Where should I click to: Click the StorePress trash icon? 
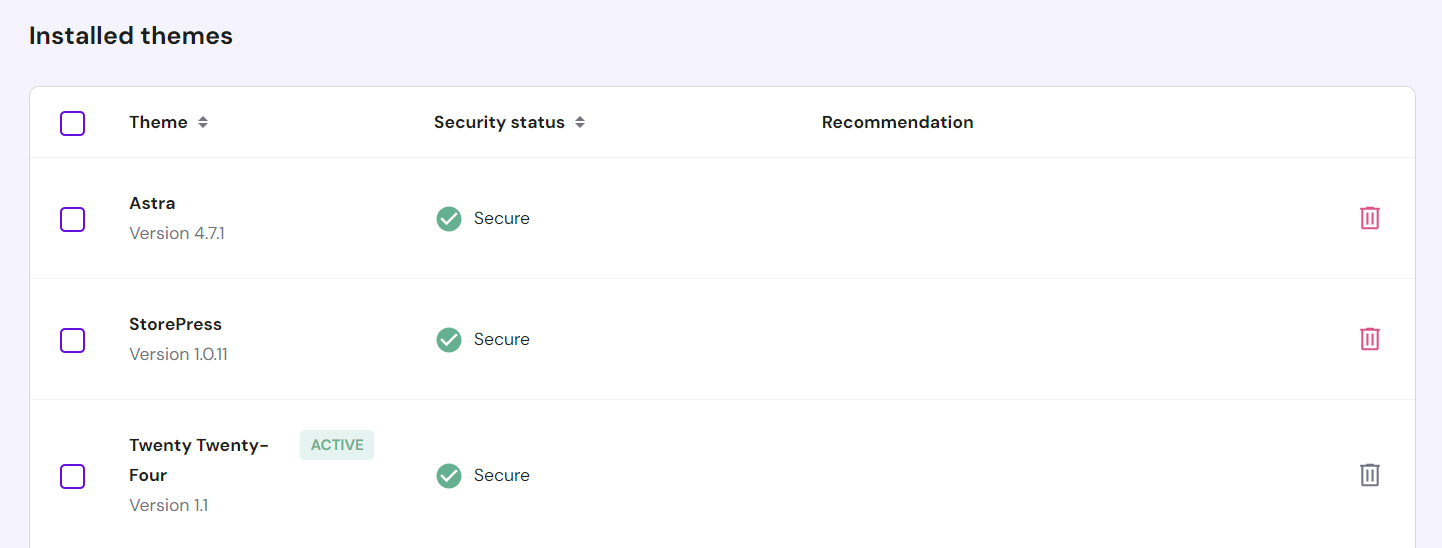1369,339
